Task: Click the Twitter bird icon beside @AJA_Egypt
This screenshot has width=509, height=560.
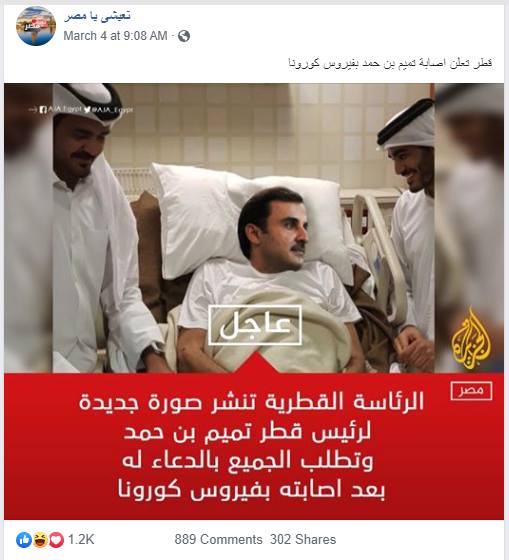Action: 88,110
